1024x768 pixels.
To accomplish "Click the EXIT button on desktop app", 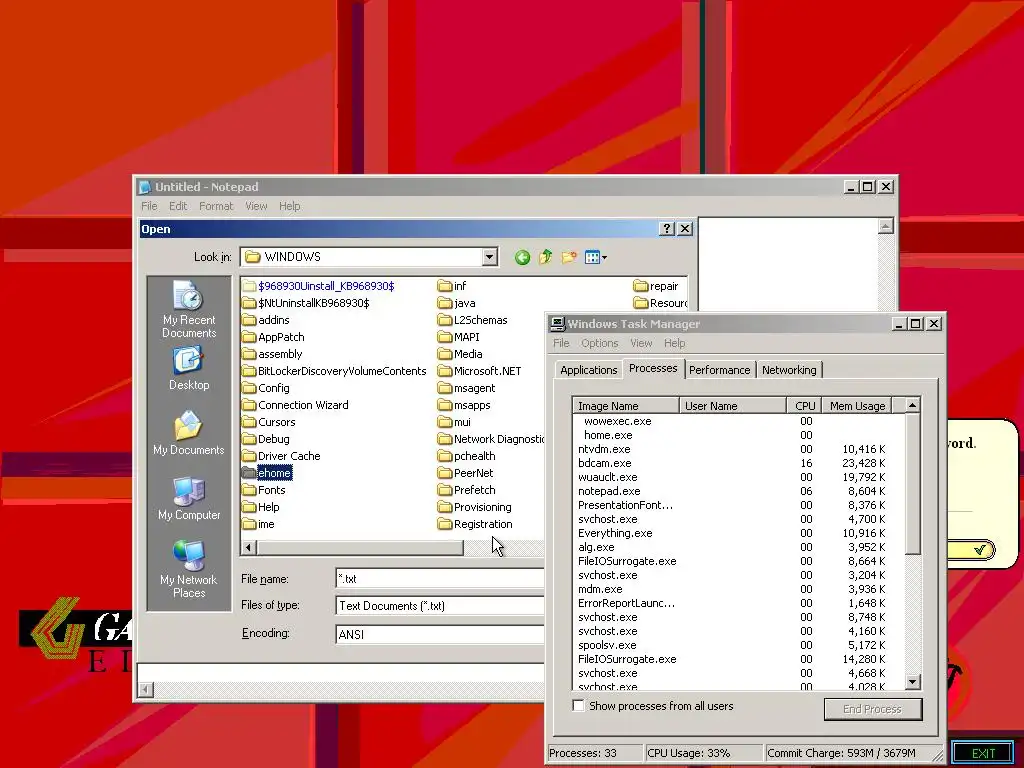I will pos(983,753).
